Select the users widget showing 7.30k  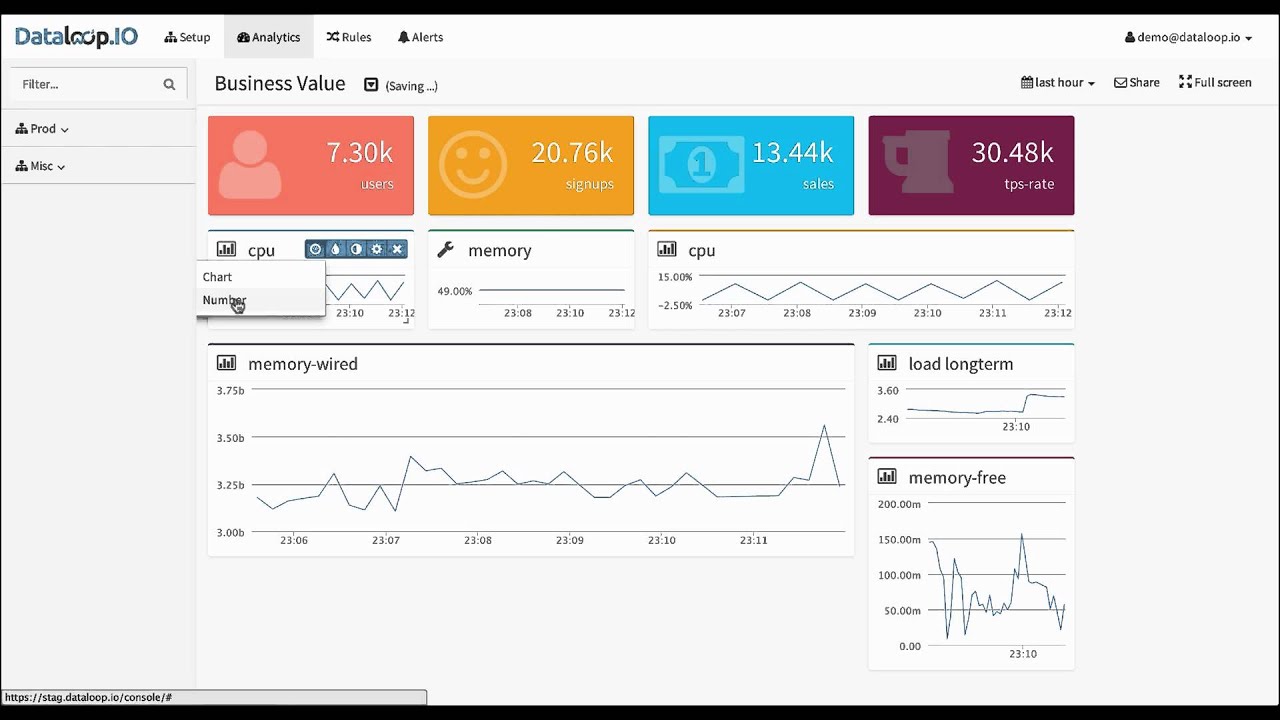coord(311,165)
